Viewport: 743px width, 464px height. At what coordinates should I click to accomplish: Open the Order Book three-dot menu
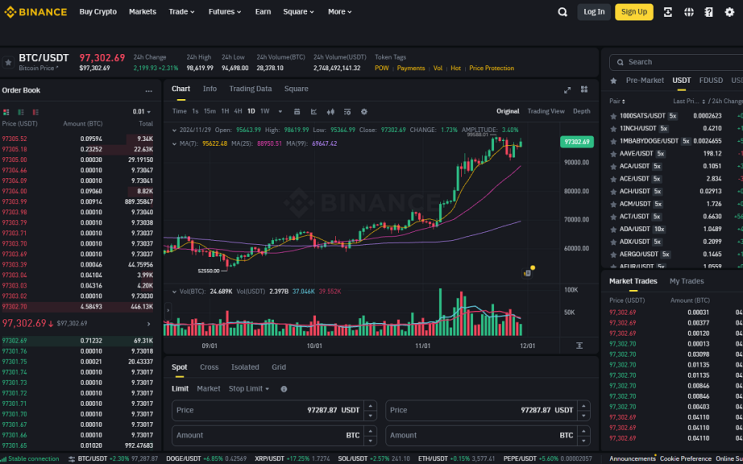(149, 91)
